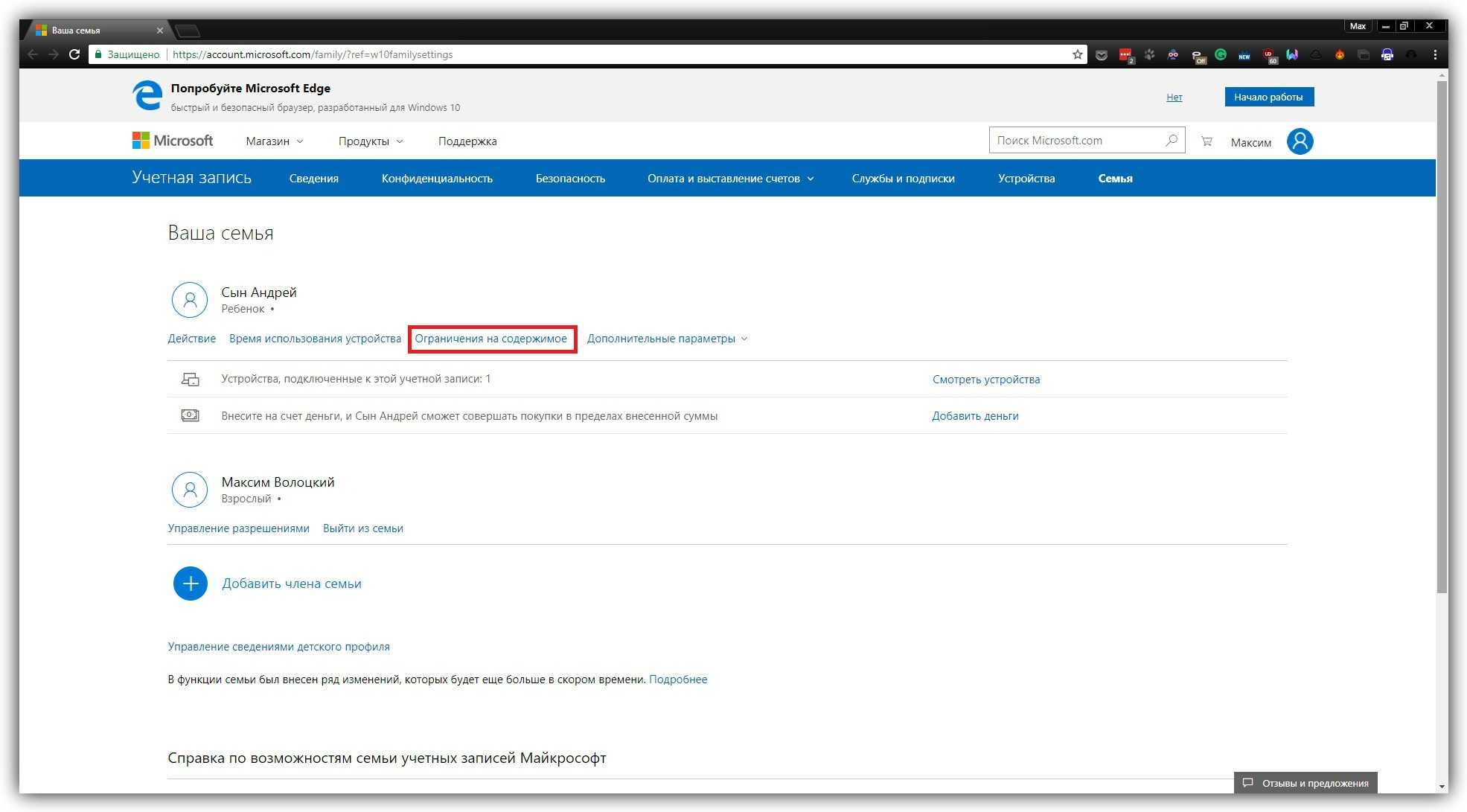1467x812 pixels.
Task: Open the green Grammarly extension icon
Action: tap(1221, 54)
